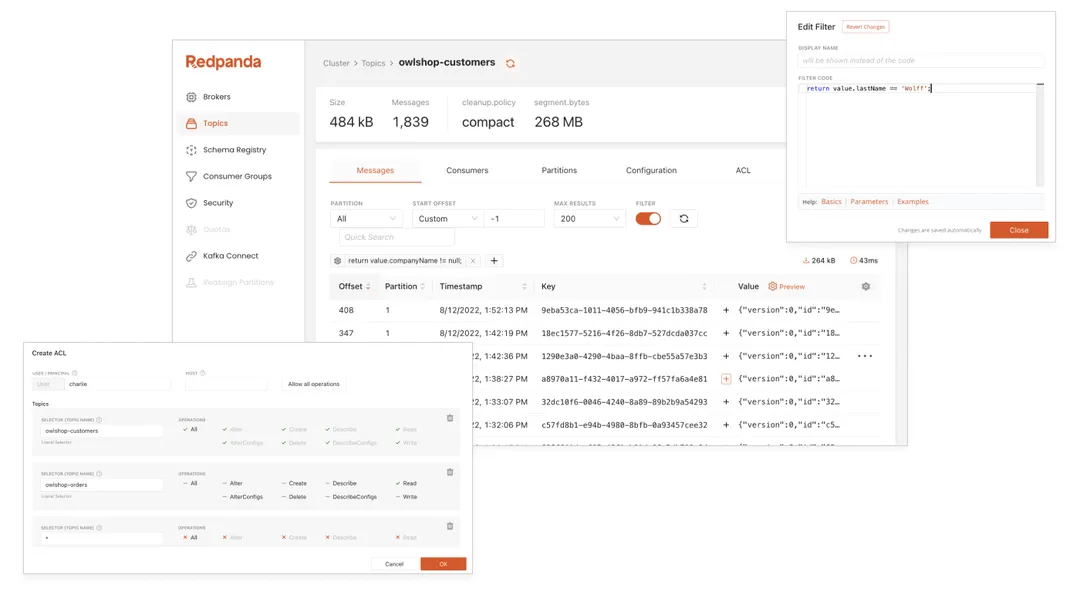Image resolution: width=1080 pixels, height=596 pixels.
Task: Add a new filter with the plus button
Action: [494, 261]
